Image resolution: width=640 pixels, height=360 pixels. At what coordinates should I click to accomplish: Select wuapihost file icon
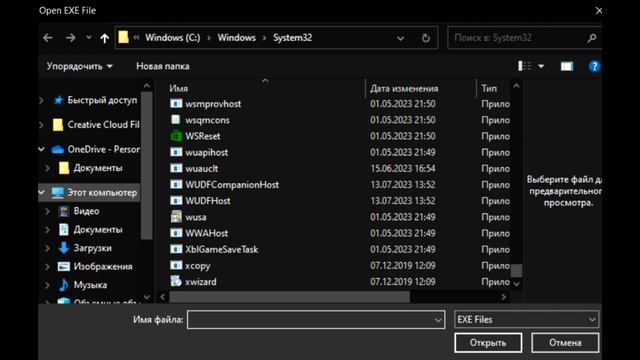176,152
